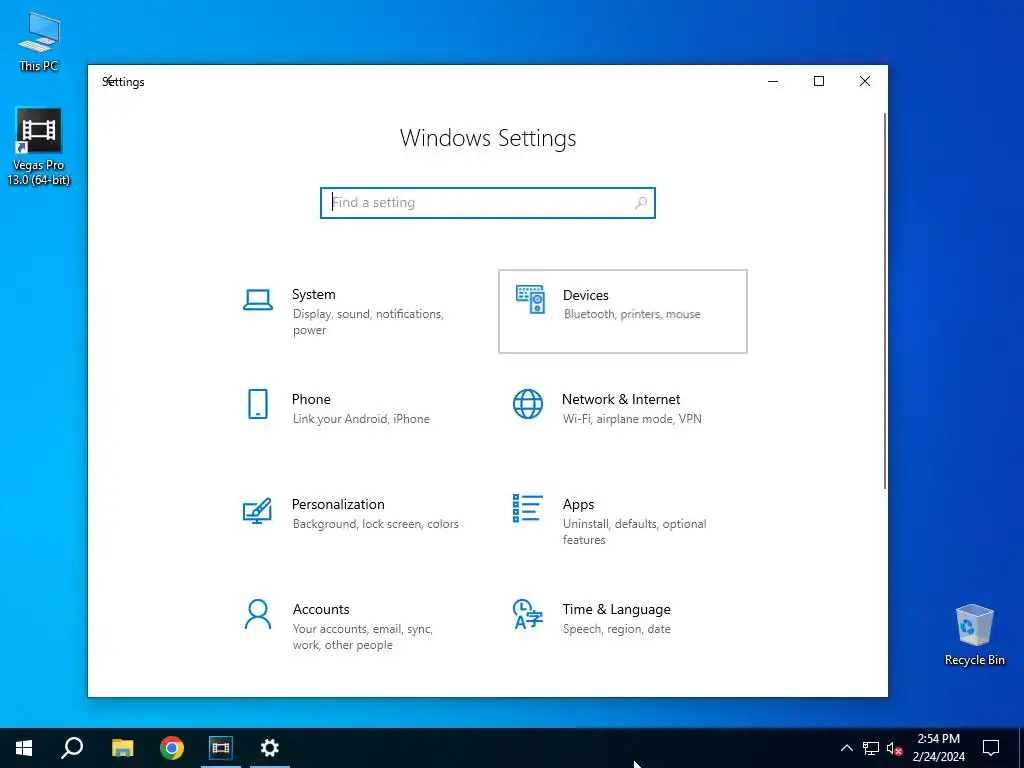This screenshot has width=1024, height=768.
Task: Click the search magnifier in Find a setting
Action: click(x=641, y=202)
